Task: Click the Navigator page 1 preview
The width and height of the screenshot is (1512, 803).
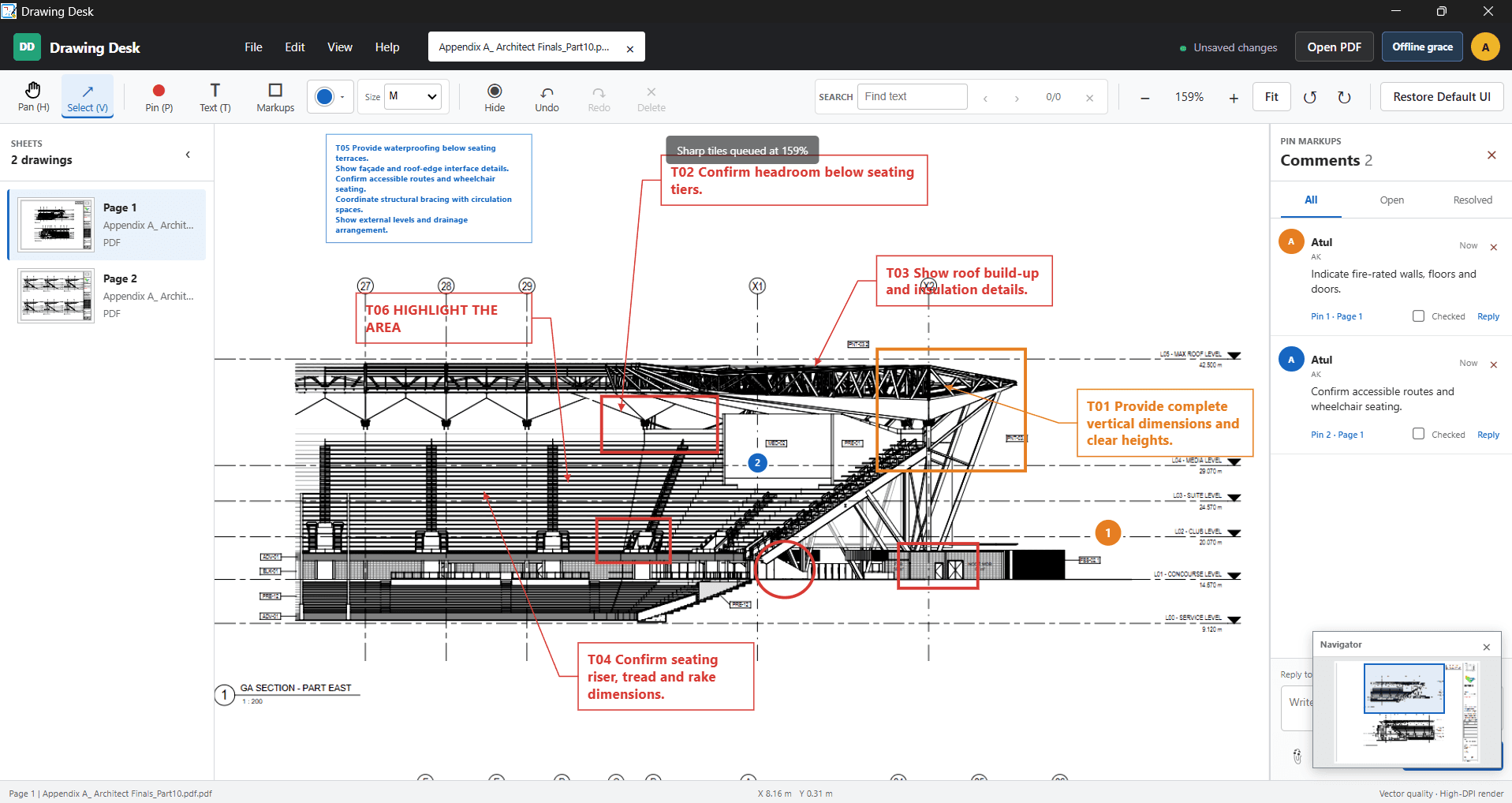Action: tap(1404, 689)
